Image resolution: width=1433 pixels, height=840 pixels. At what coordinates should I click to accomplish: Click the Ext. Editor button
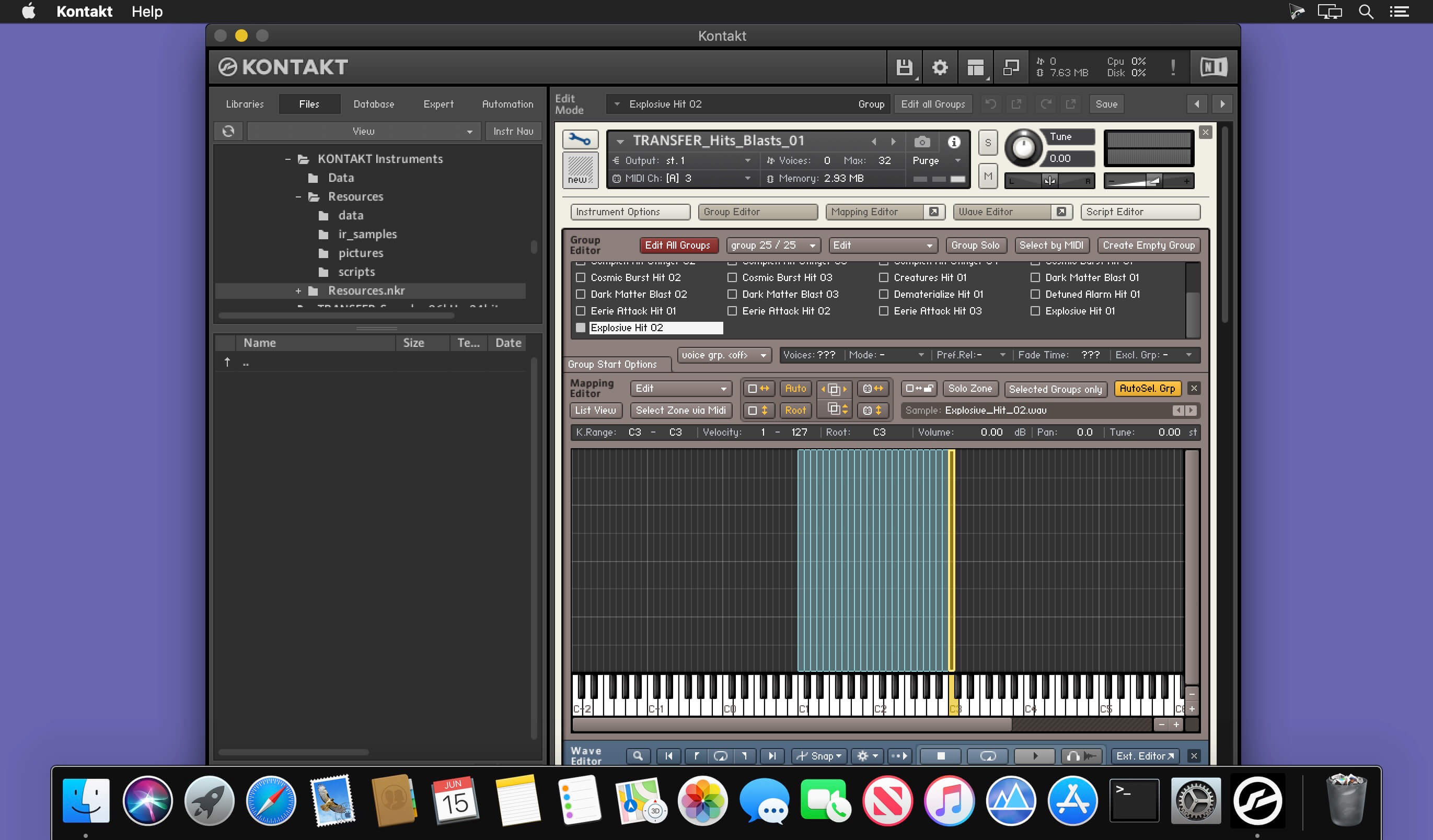click(1145, 756)
